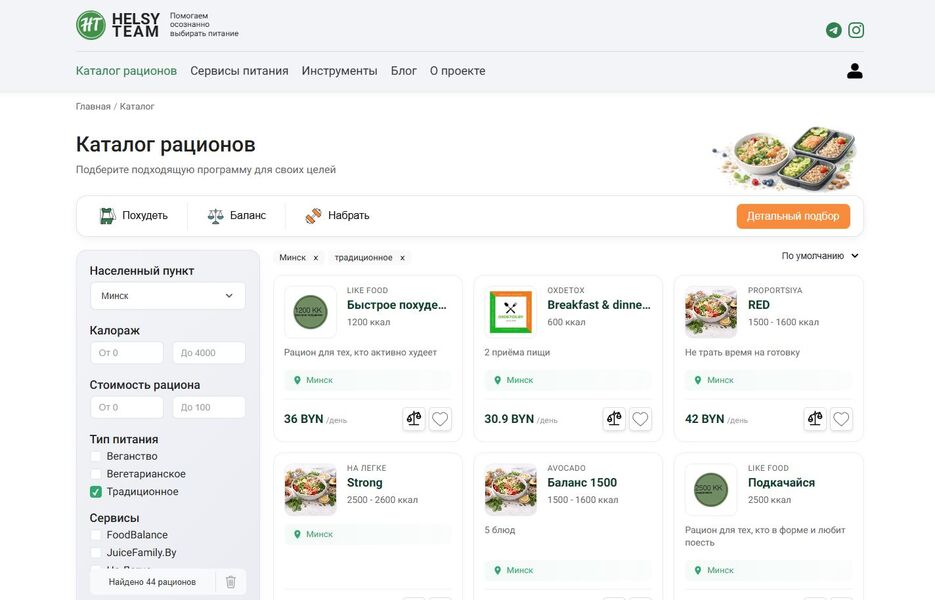Open the Breakfast & dinne... ration title

pyautogui.click(x=599, y=305)
